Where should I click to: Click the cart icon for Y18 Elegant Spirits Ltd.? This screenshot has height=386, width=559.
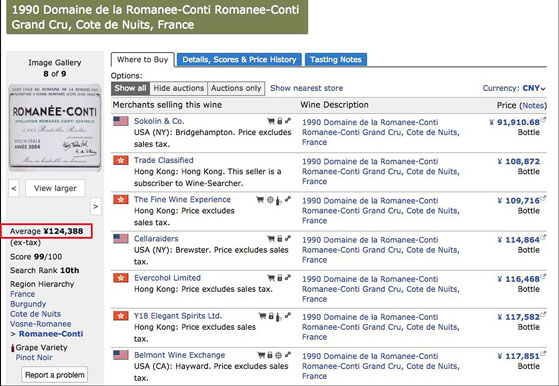(262, 316)
